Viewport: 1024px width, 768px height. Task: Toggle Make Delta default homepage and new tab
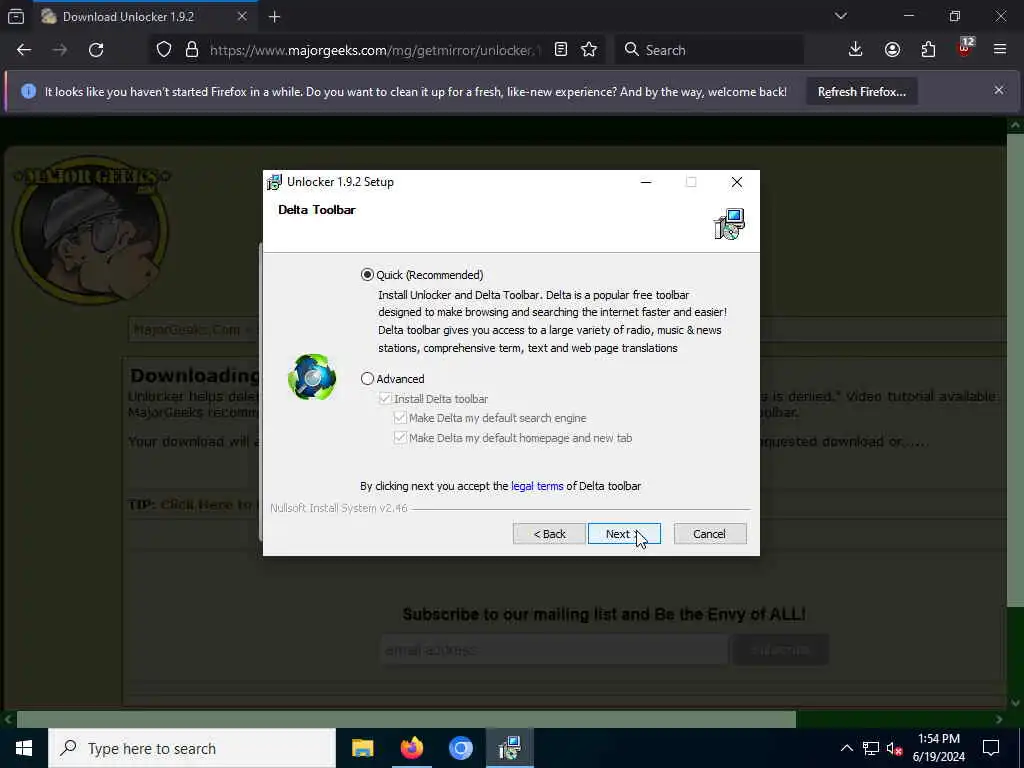400,438
